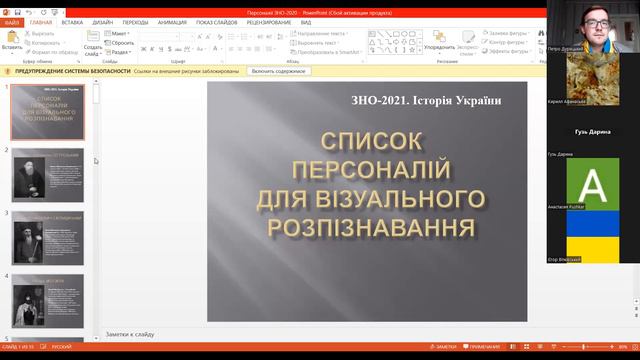
Task: Click fit slide to window icon
Action: click(x=635, y=347)
